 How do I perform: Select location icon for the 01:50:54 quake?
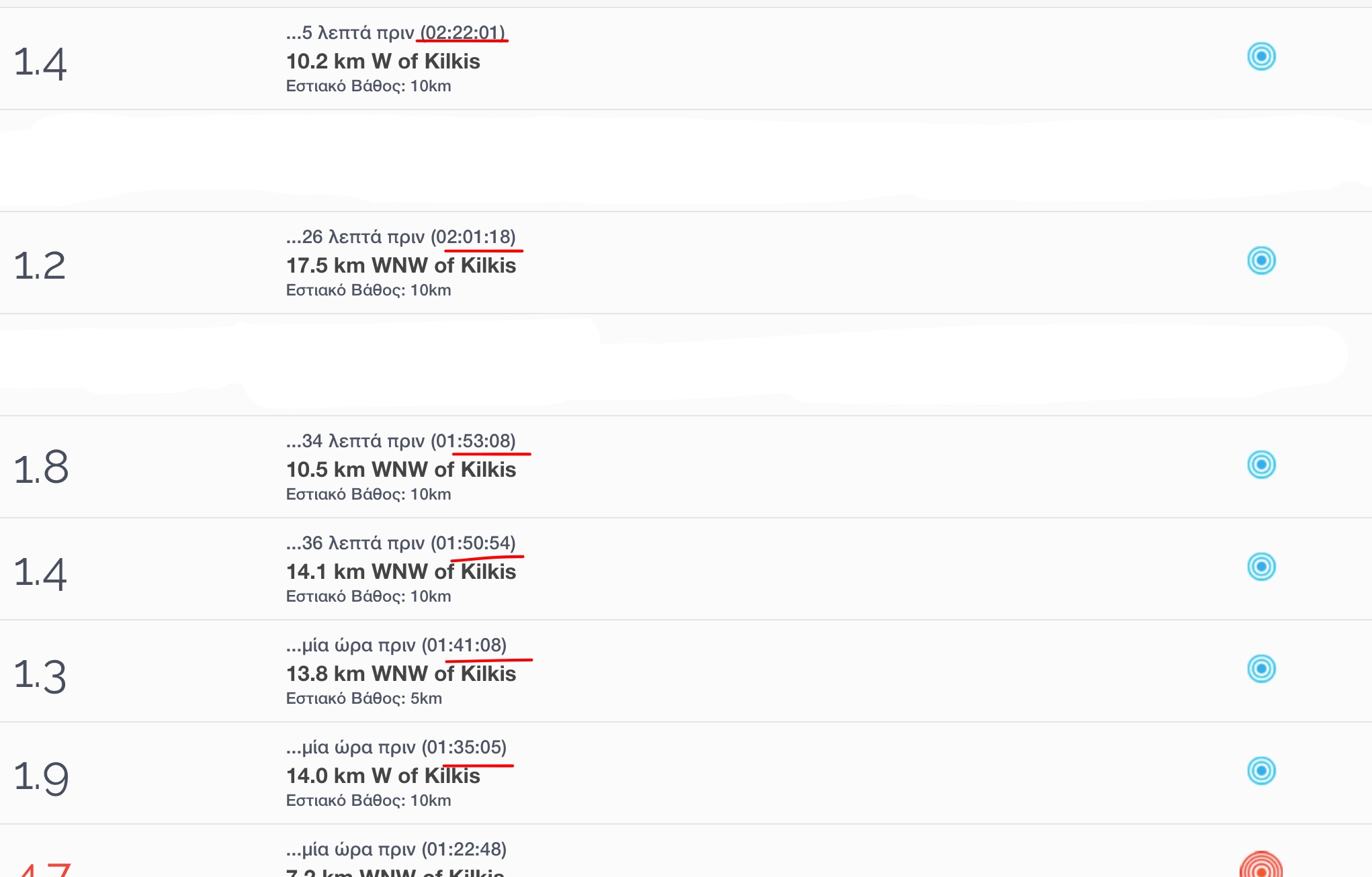pos(1261,567)
